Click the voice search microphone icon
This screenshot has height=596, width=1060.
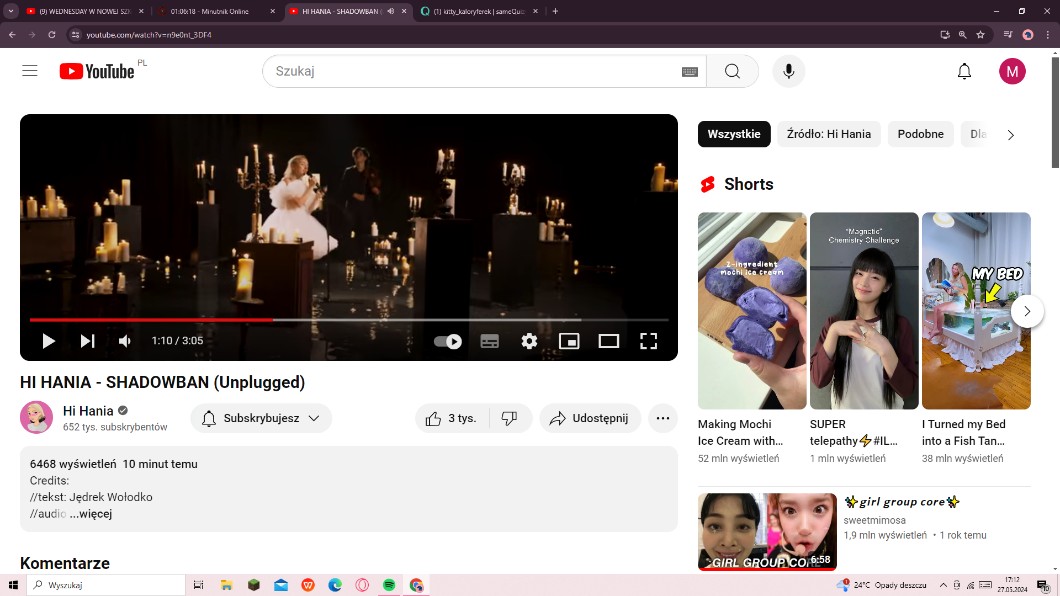[788, 71]
